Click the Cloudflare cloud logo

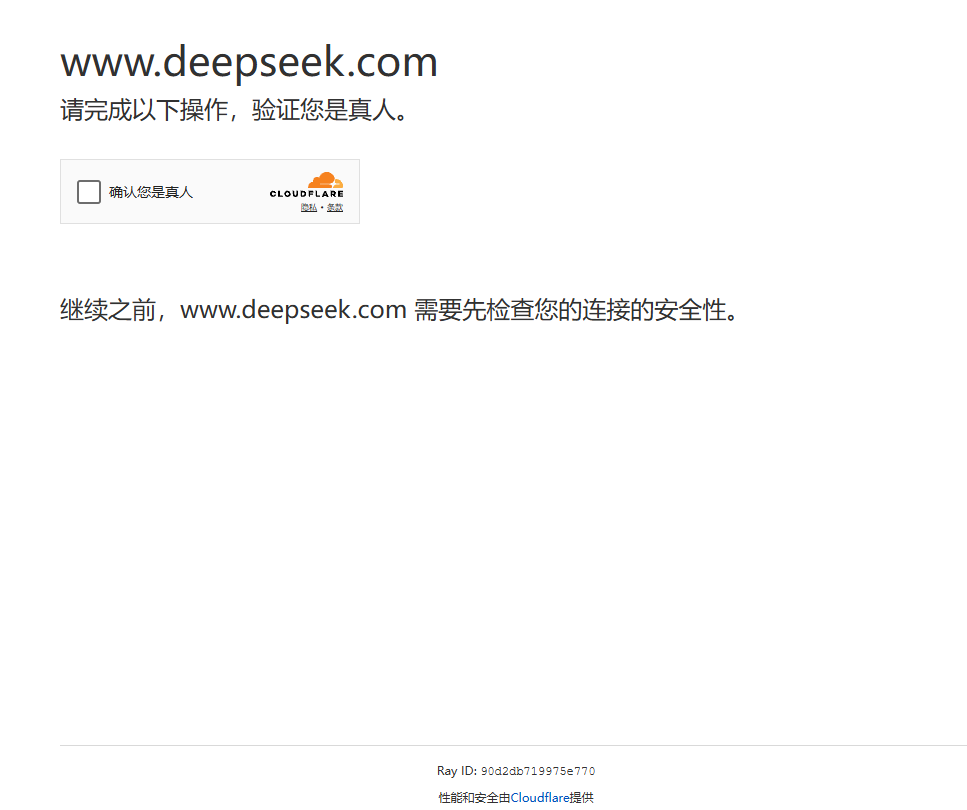326,180
